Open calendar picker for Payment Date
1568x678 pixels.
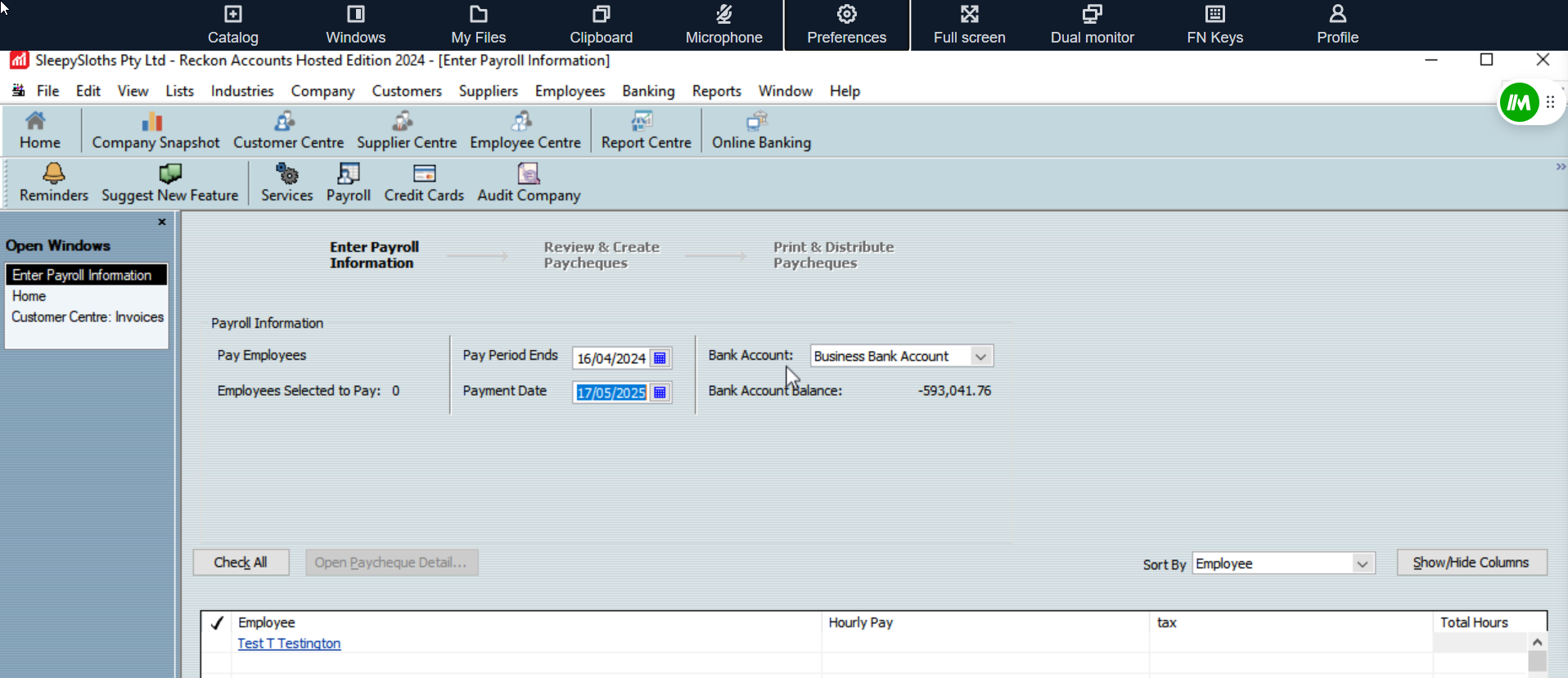(660, 393)
